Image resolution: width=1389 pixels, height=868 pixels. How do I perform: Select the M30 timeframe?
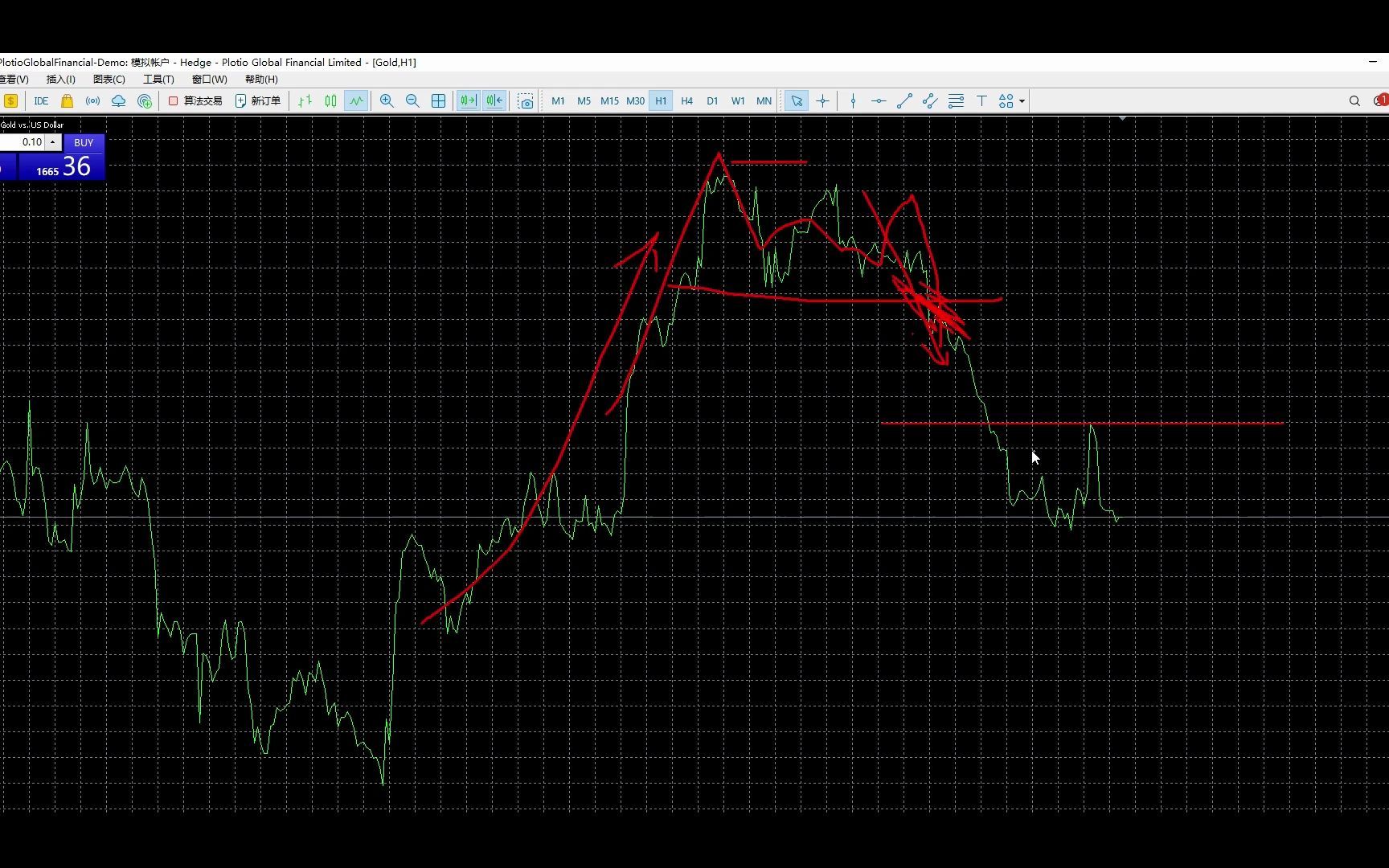[635, 100]
